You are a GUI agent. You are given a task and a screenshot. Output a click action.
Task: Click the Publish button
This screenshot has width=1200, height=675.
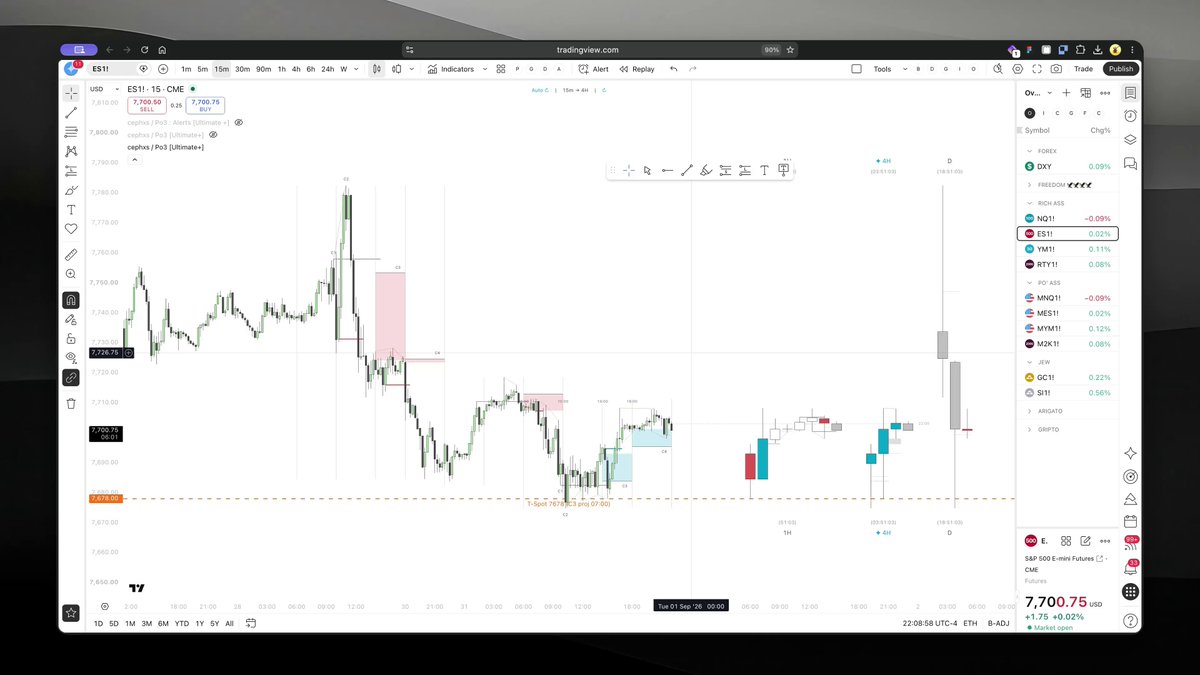click(1121, 69)
